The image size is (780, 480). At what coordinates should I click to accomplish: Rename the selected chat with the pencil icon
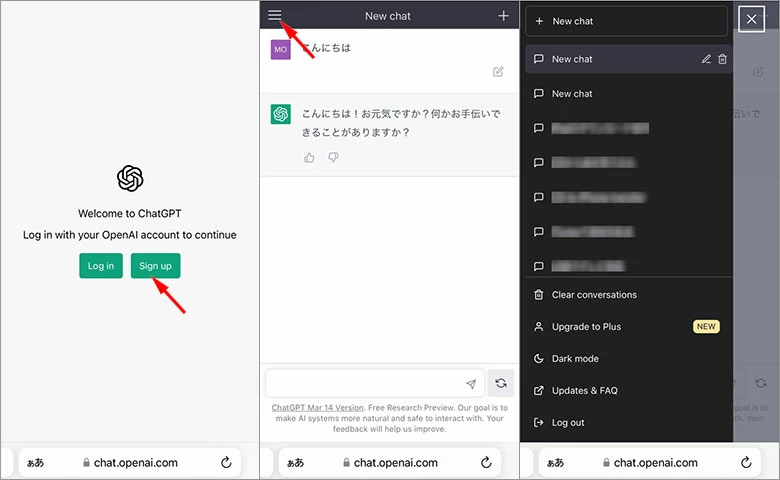click(x=706, y=59)
